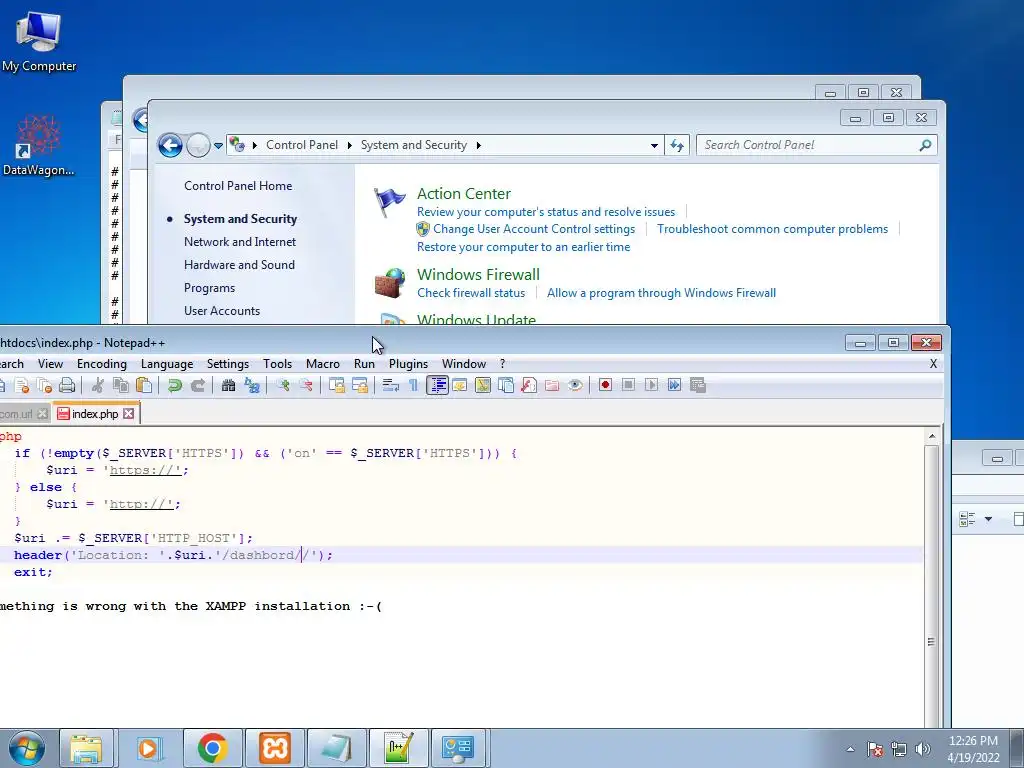
Task: Start macro recording with red dot
Action: [605, 385]
